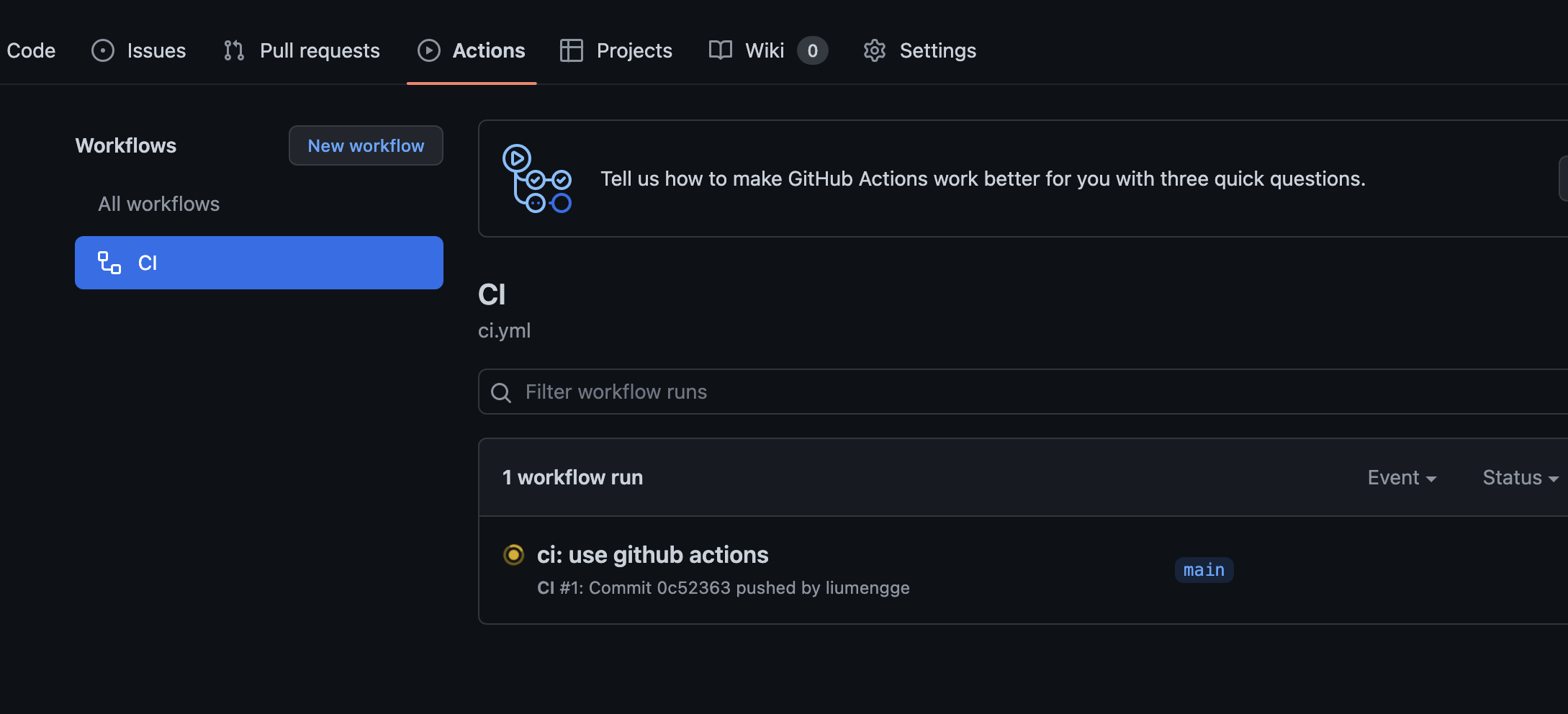Click the in-progress status icon of run
Viewport: 1568px width, 714px height.
[513, 555]
